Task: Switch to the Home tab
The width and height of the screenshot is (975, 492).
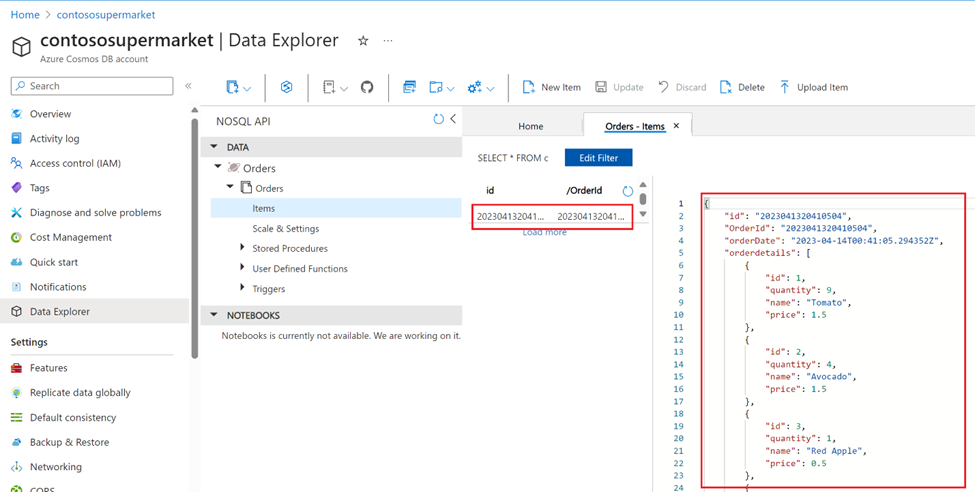Action: click(x=530, y=126)
